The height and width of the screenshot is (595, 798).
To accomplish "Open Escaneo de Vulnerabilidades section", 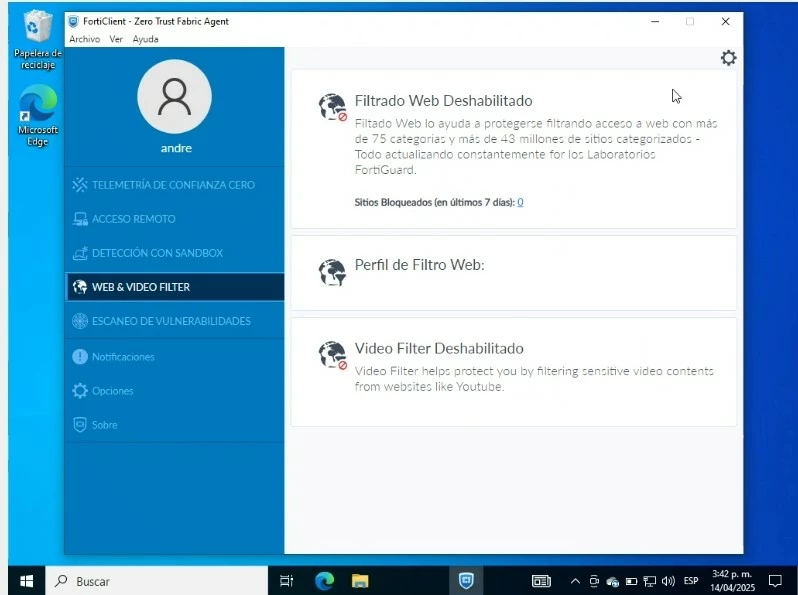I will point(175,321).
